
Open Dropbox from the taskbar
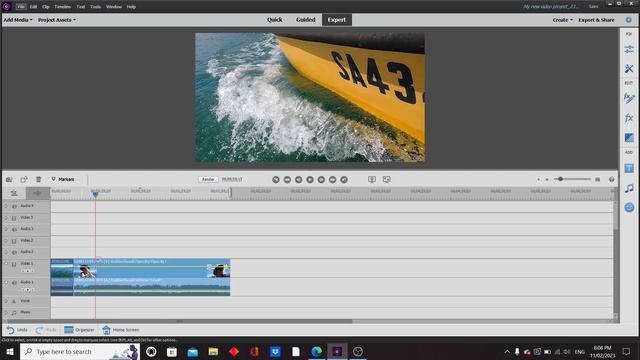275,351
